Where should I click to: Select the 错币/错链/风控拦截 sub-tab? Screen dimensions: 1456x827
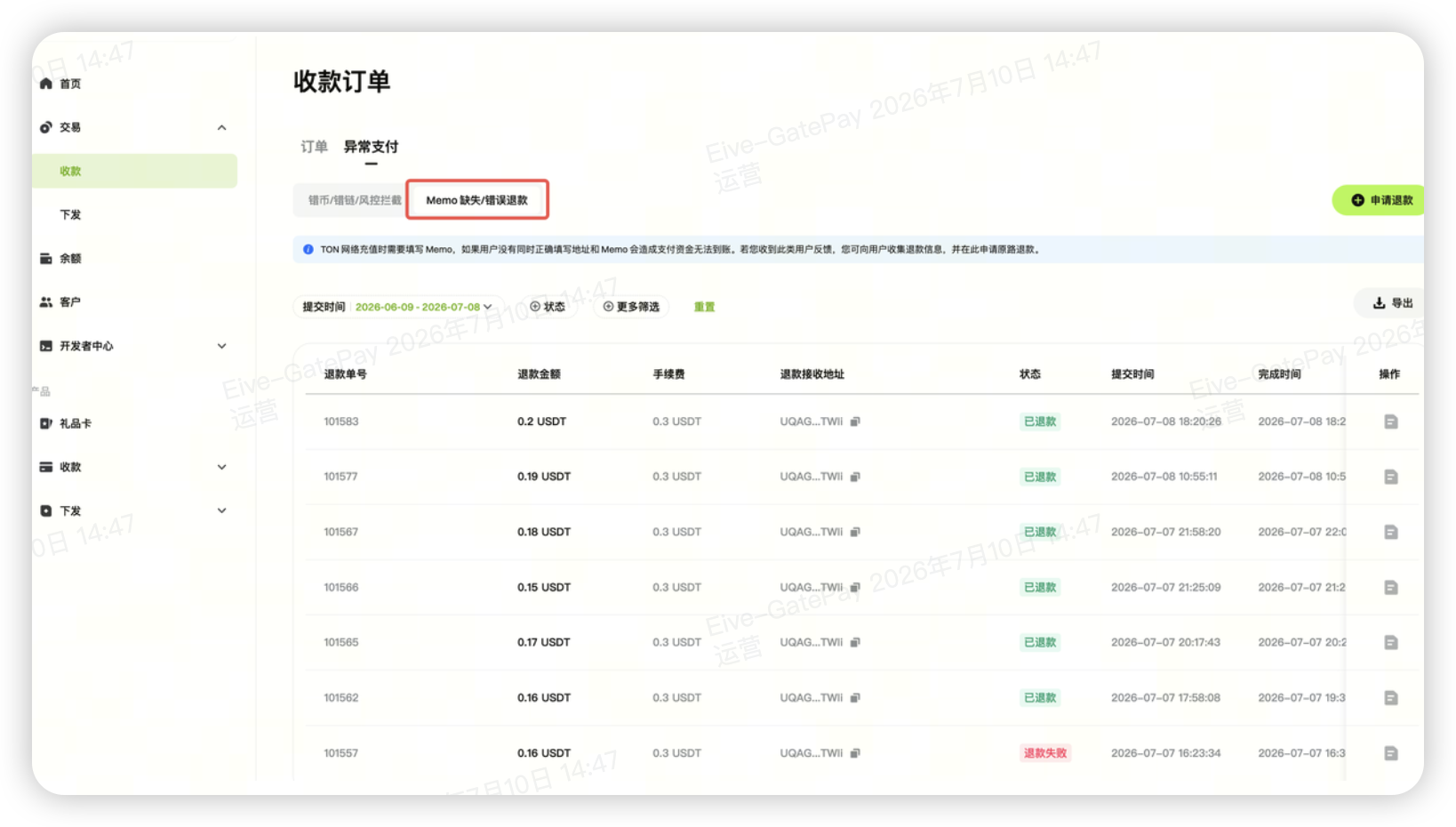point(355,200)
